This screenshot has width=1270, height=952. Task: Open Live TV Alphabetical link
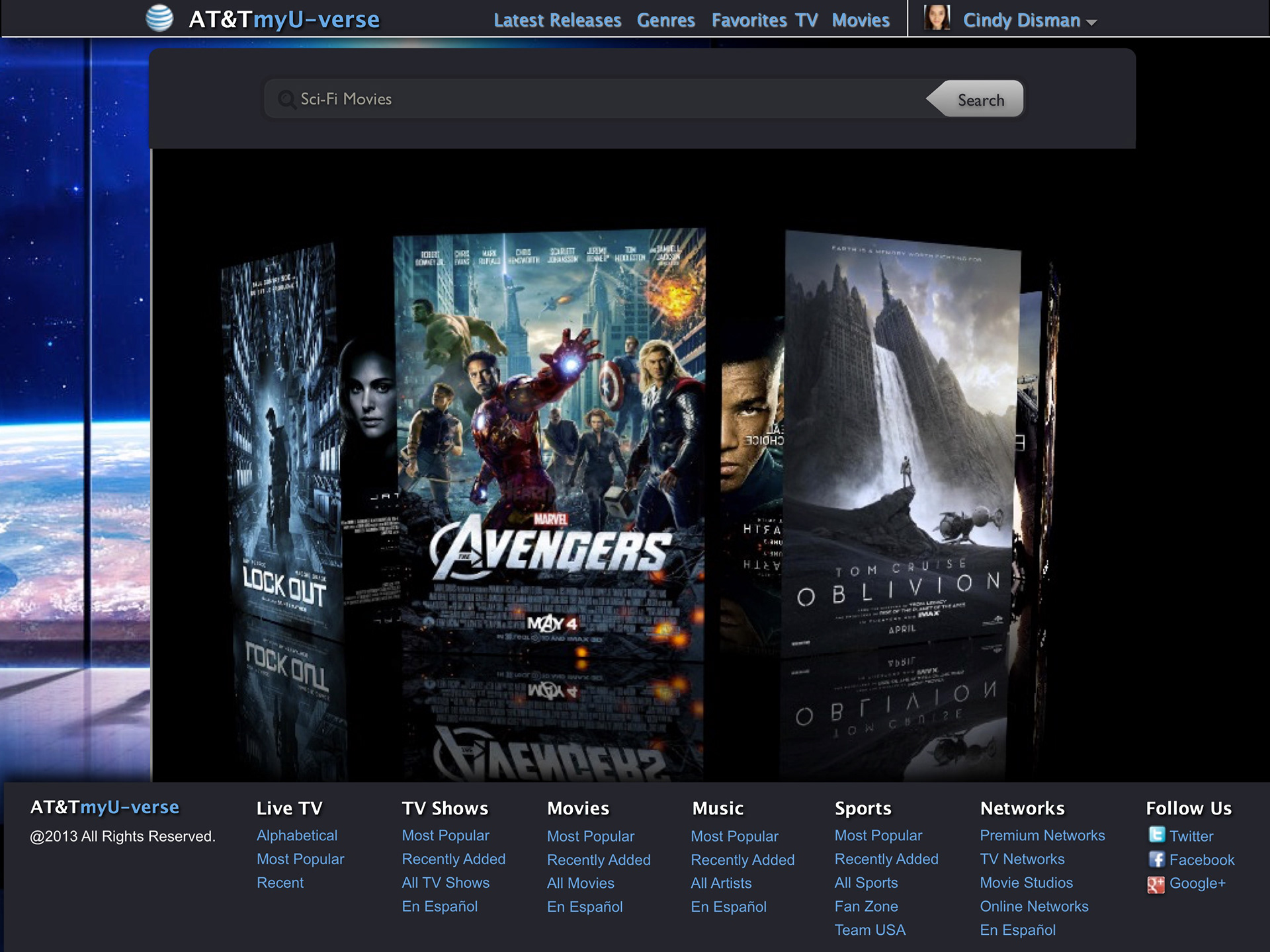tap(297, 836)
